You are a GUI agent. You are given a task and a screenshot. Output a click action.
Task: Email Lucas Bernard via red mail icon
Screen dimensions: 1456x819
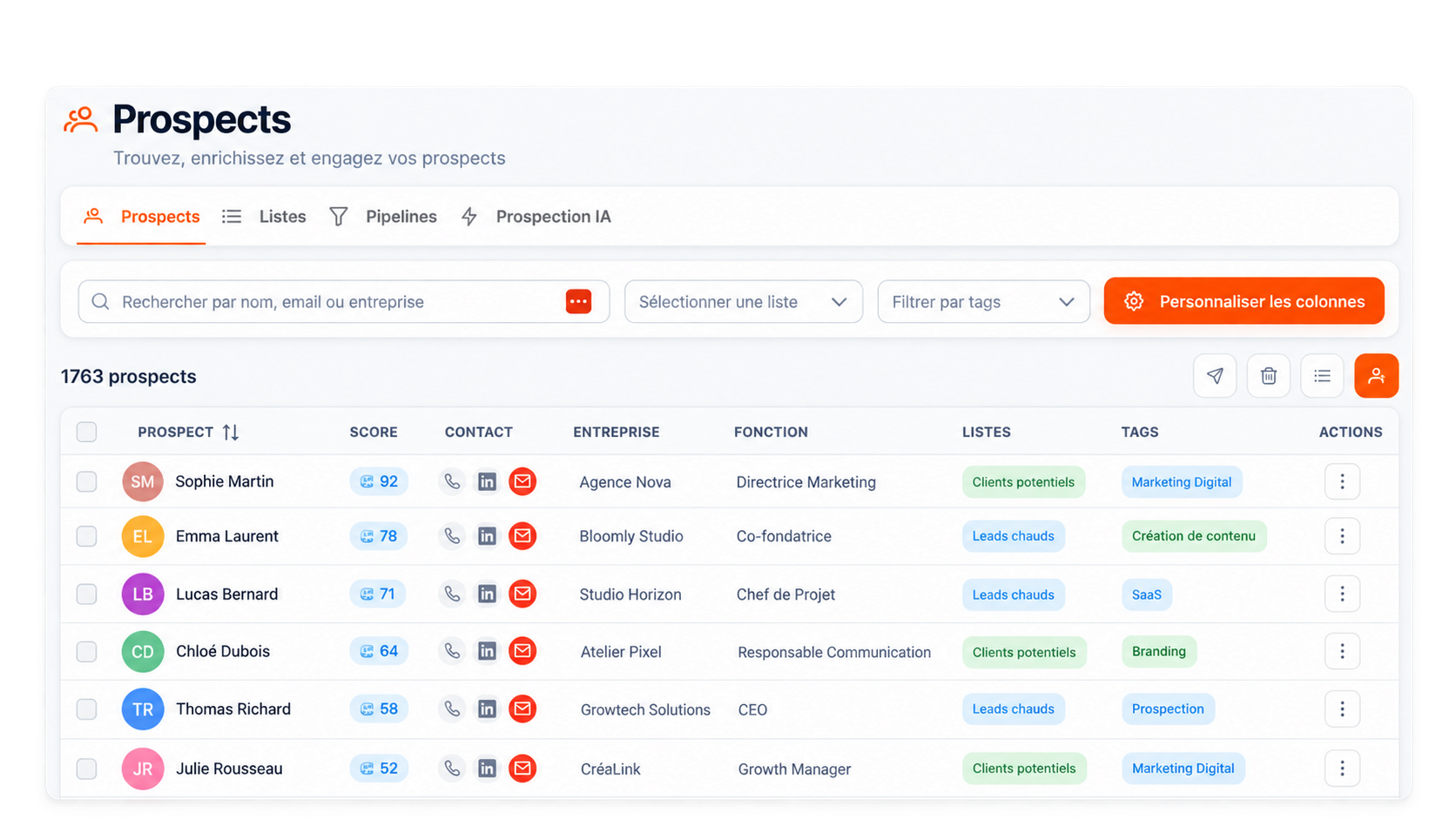[x=522, y=594]
